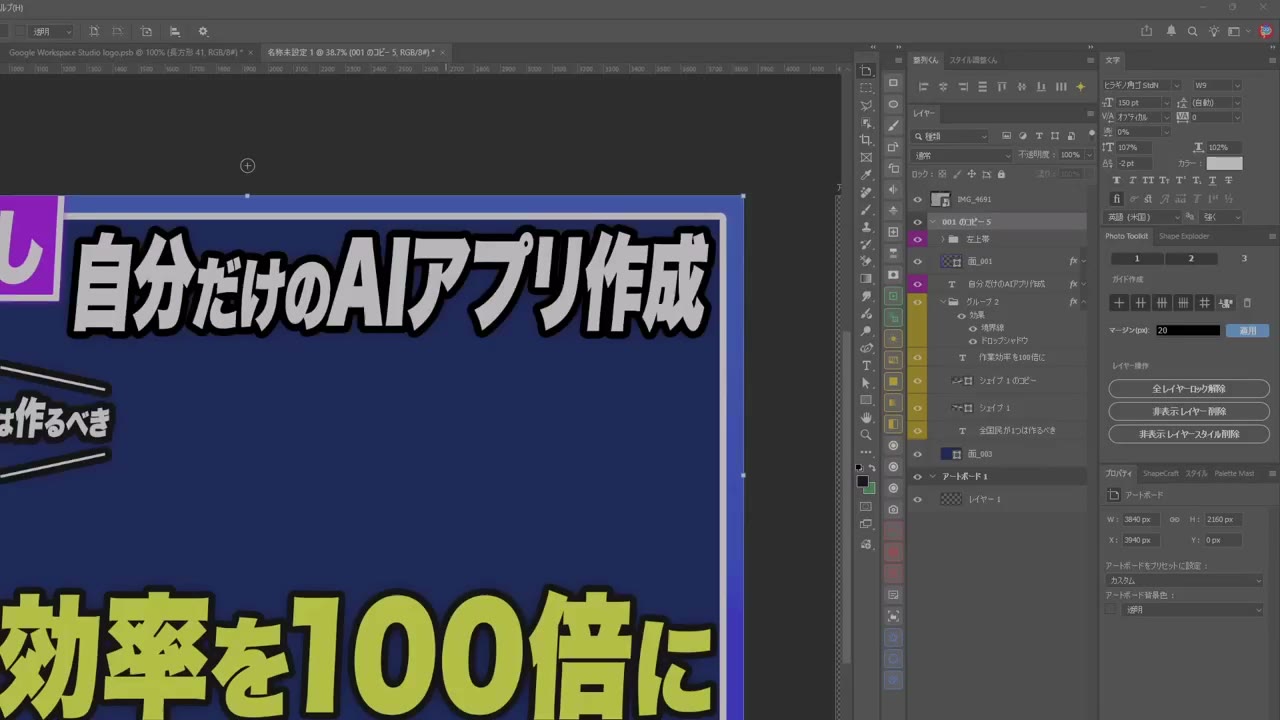Switch to the Palette Maid tab
The width and height of the screenshot is (1280, 720).
[1234, 474]
